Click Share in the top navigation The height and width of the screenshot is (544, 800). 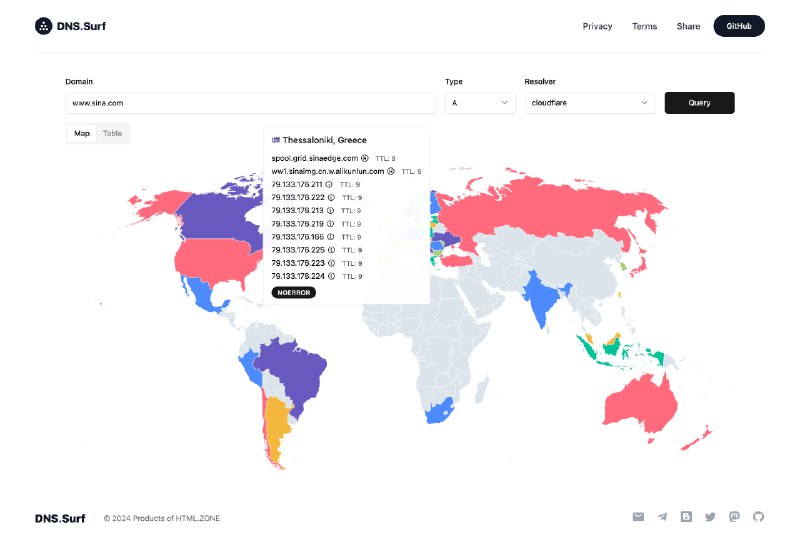tap(688, 26)
